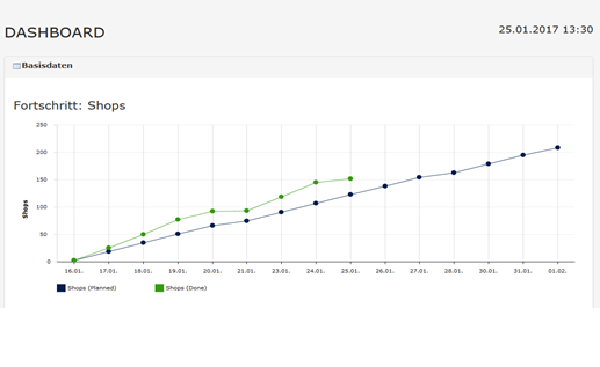This screenshot has width=600, height=367.
Task: Select the green Done data point at 24.01.
Action: [x=316, y=182]
